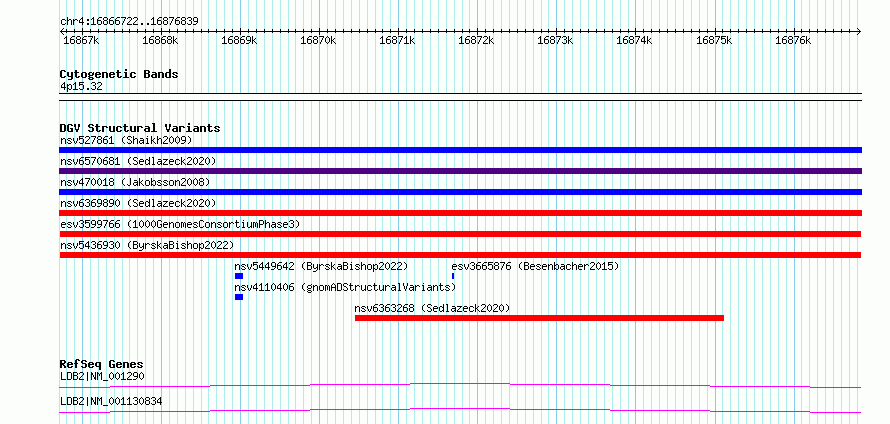This screenshot has width=890, height=424.
Task: Select the red nsv6369890 variant bar
Action: click(460, 213)
